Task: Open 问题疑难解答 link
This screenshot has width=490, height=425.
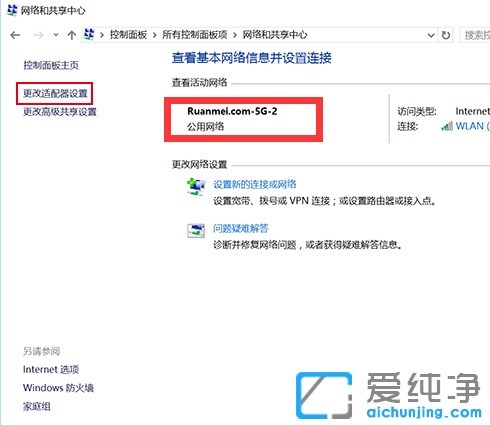Action: tap(241, 228)
